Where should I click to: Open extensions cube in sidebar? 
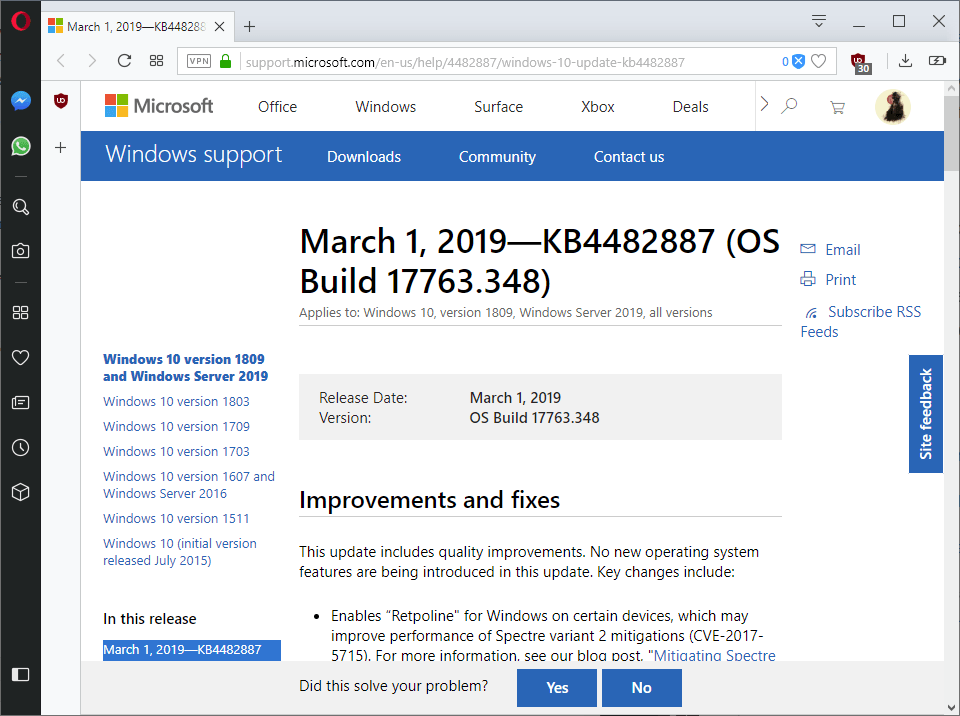point(20,492)
